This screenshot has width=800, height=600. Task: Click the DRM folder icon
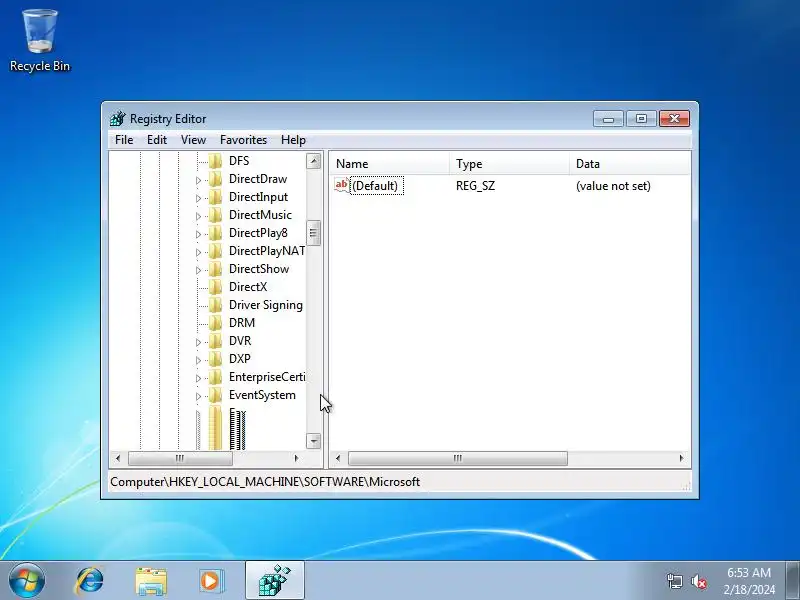(216, 323)
